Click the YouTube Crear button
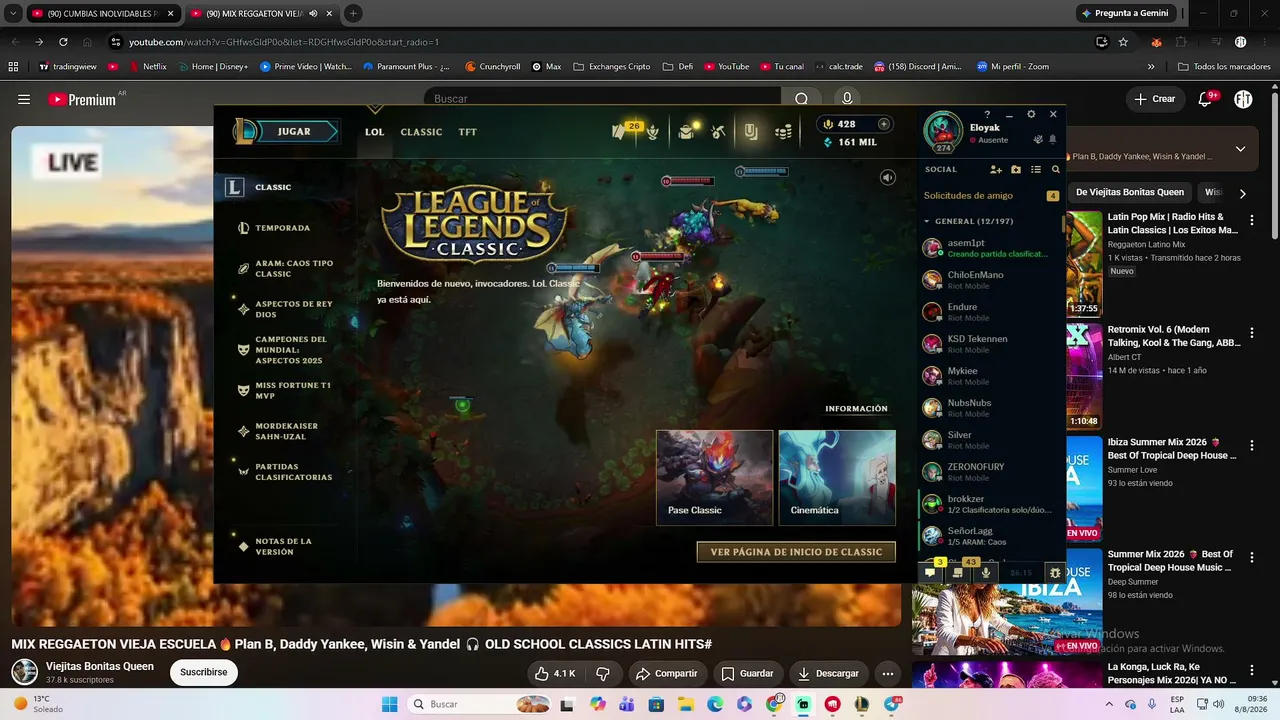The width and height of the screenshot is (1280, 720). tap(1155, 99)
